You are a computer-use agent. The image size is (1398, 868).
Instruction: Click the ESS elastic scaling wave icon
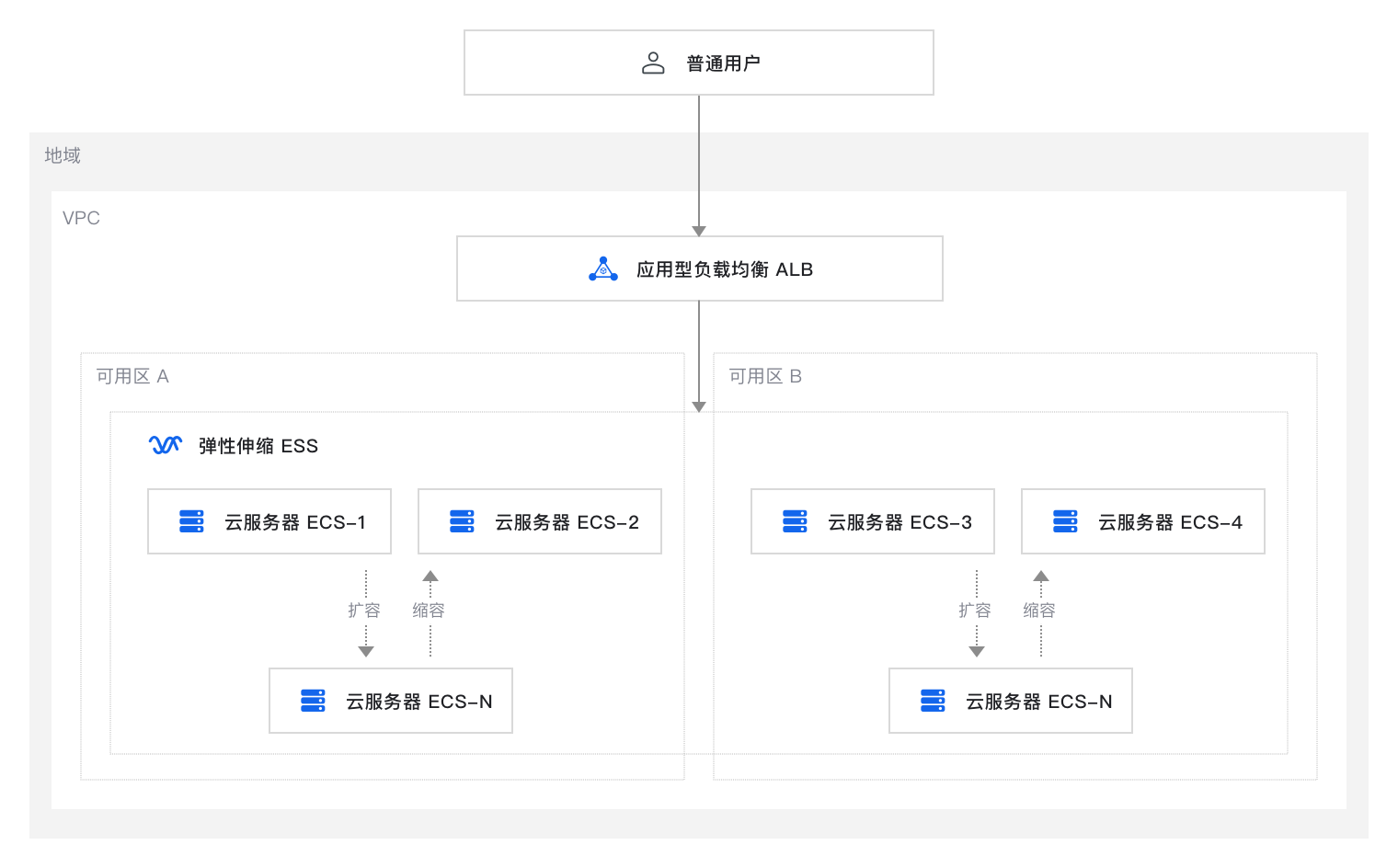(x=166, y=445)
